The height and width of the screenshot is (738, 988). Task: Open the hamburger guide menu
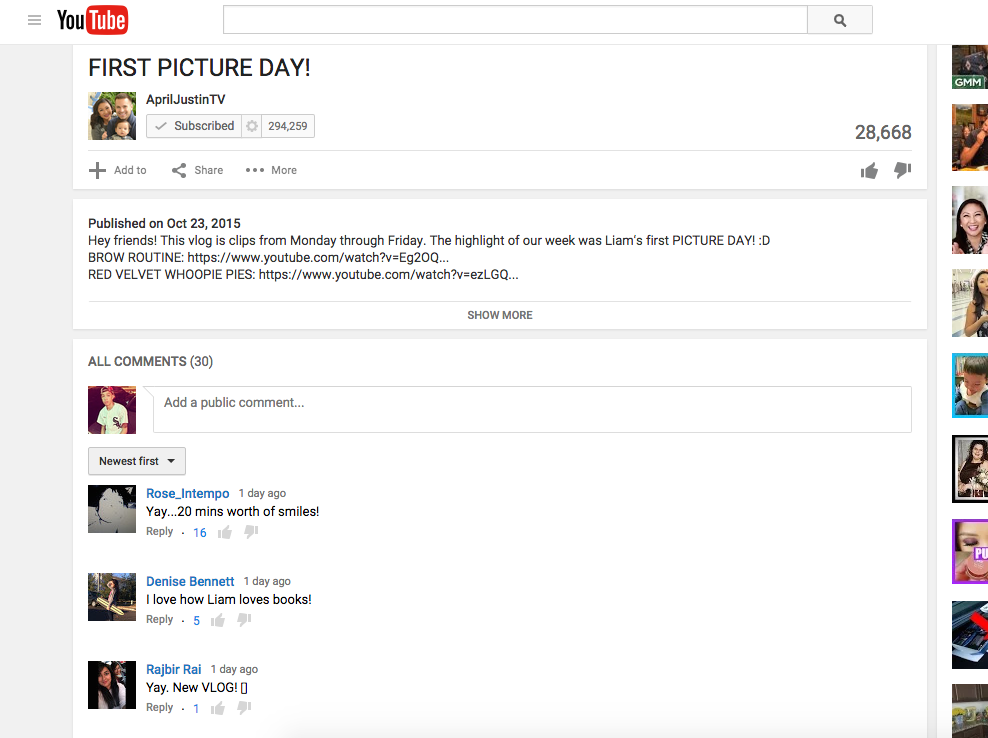[x=35, y=20]
